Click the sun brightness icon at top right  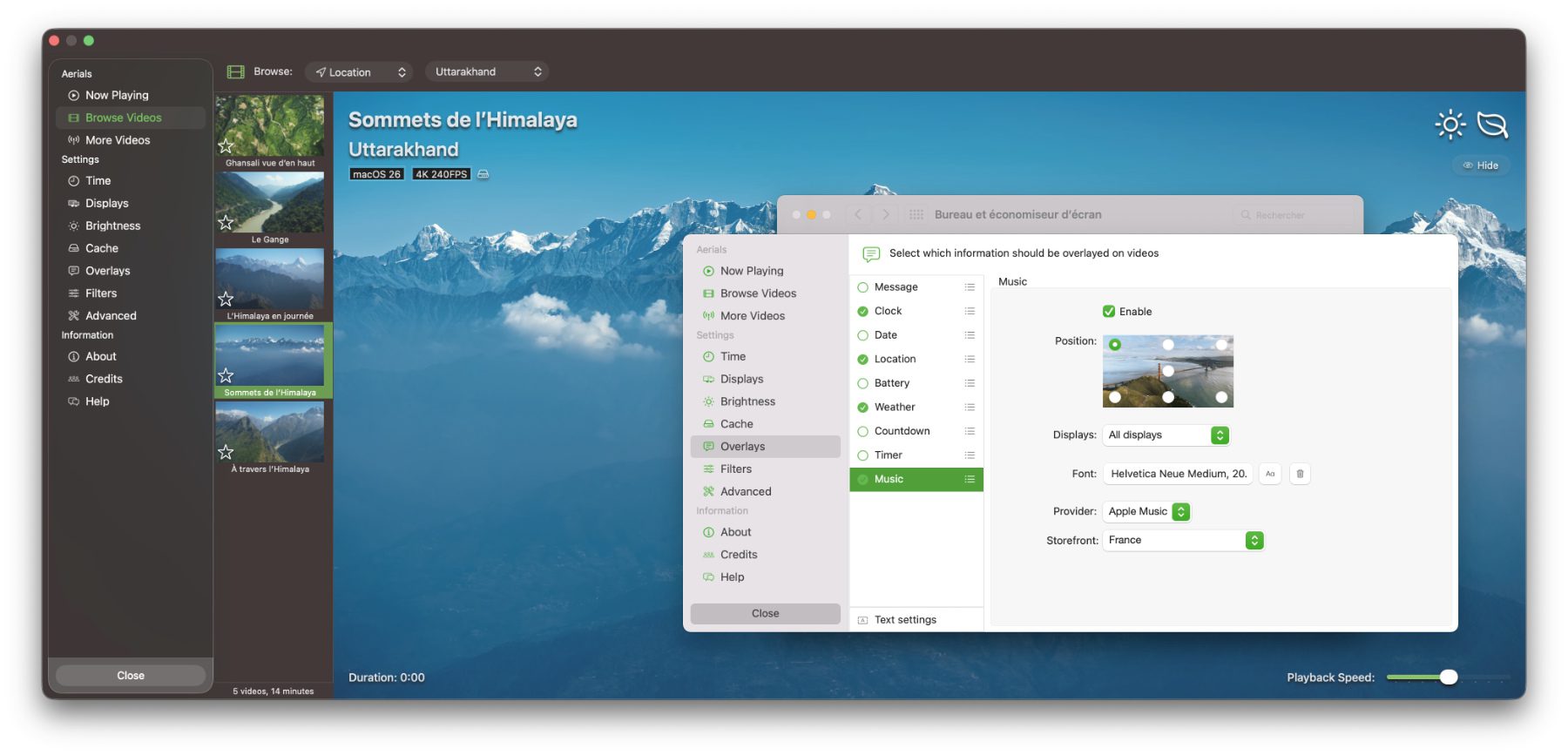[1450, 125]
